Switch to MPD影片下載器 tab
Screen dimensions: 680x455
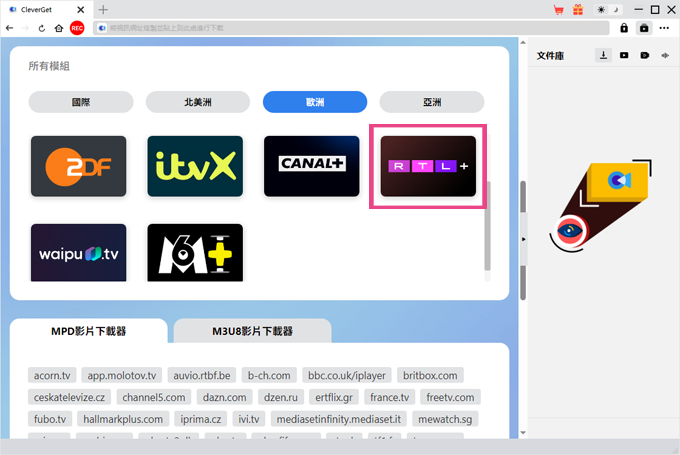88,331
